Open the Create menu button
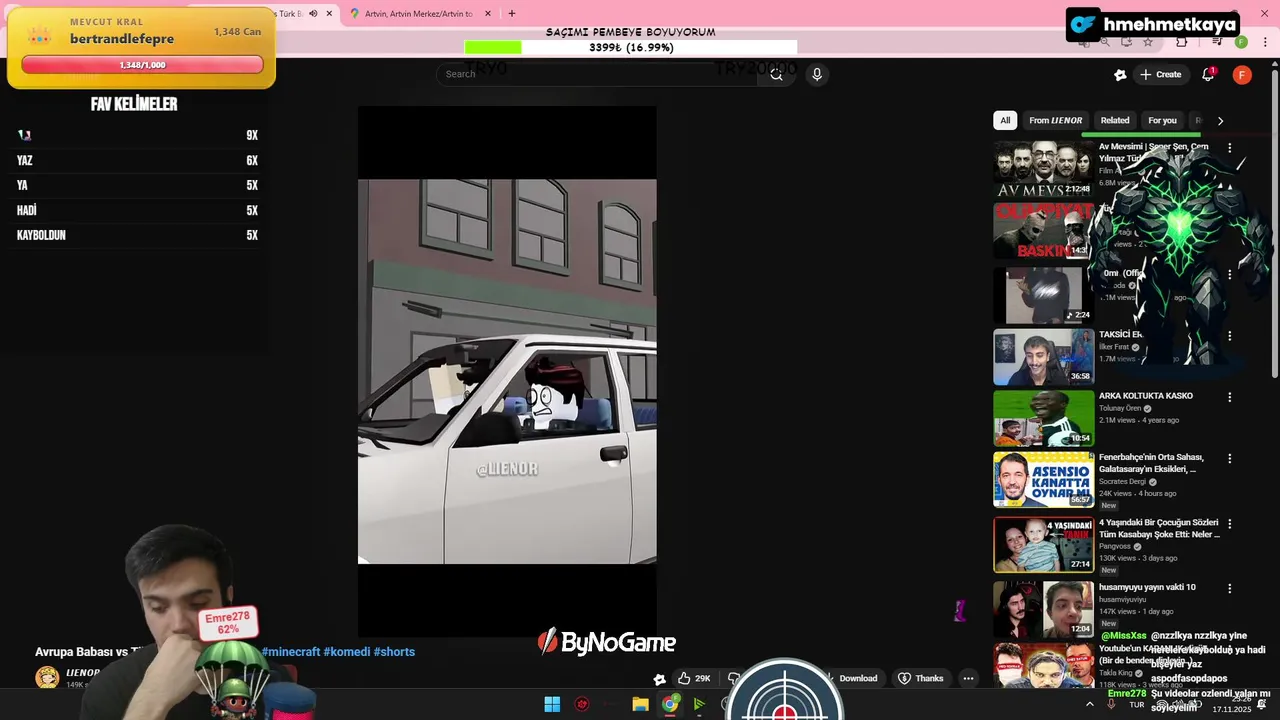The image size is (1280, 720). [1161, 74]
